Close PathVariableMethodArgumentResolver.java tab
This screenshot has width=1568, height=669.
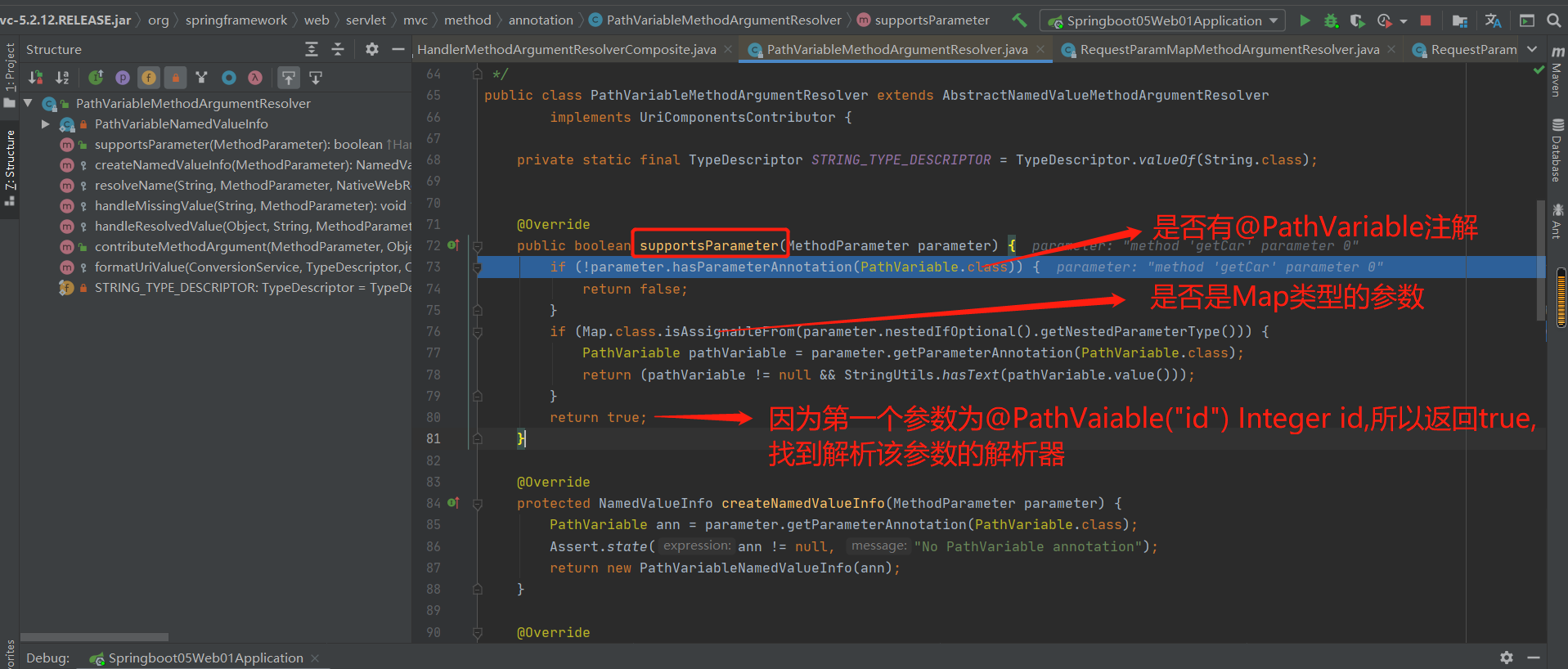(1040, 50)
